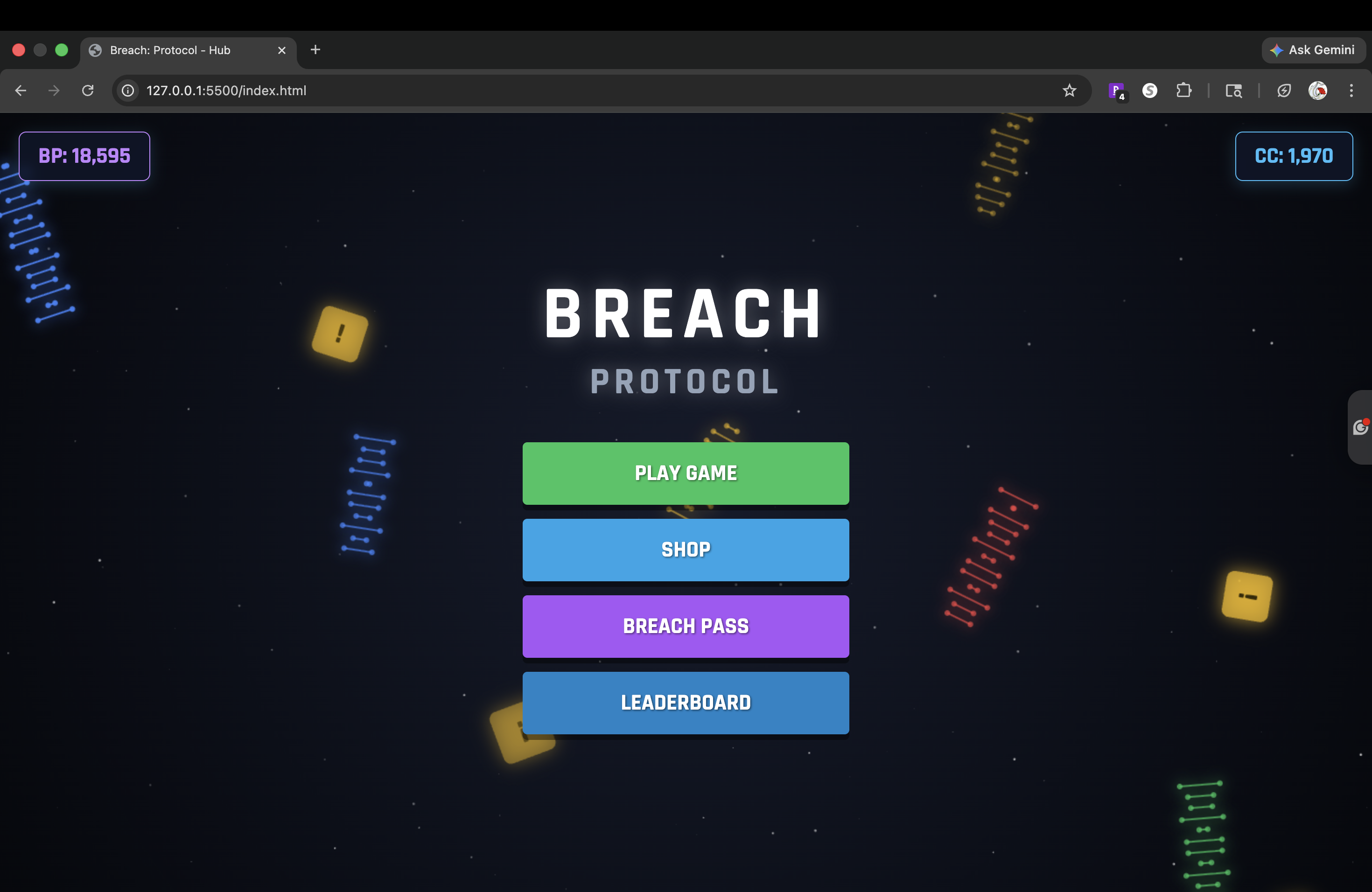Click the purple P extension icon
Viewport: 1372px width, 892px height.
(x=1116, y=91)
